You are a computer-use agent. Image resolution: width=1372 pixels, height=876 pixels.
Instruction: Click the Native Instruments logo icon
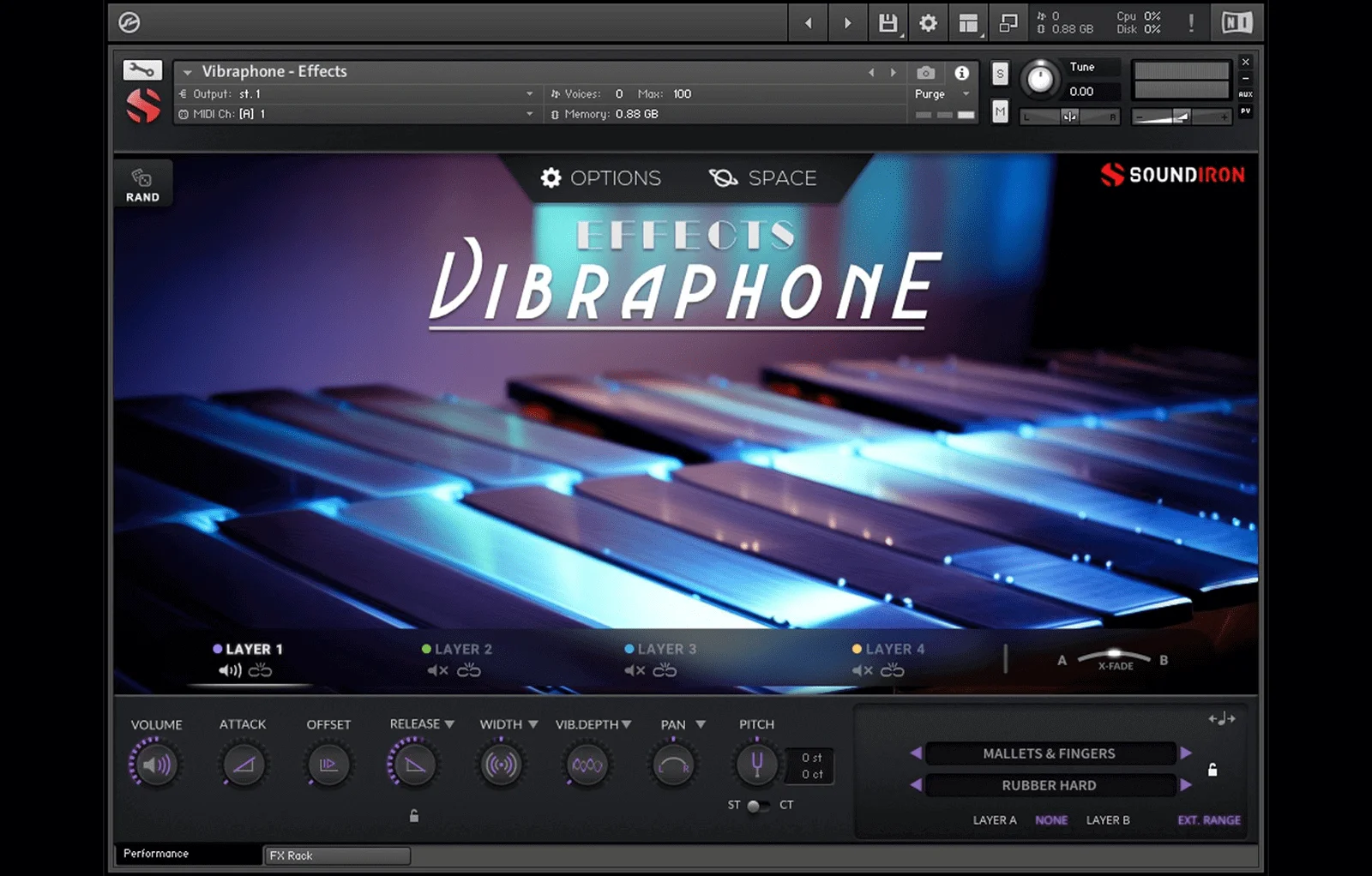click(x=1236, y=22)
